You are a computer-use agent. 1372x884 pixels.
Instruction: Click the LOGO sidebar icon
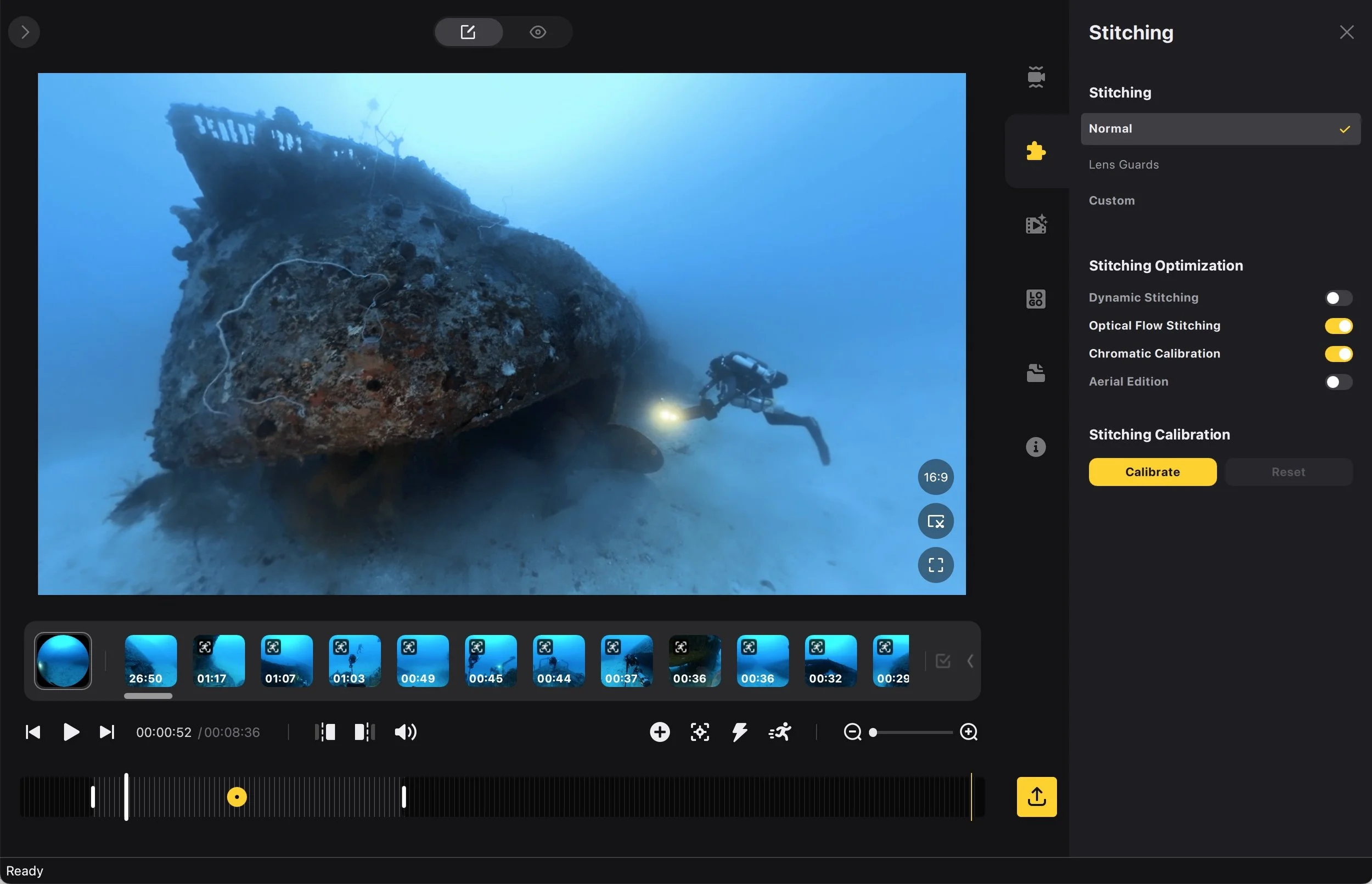point(1035,298)
